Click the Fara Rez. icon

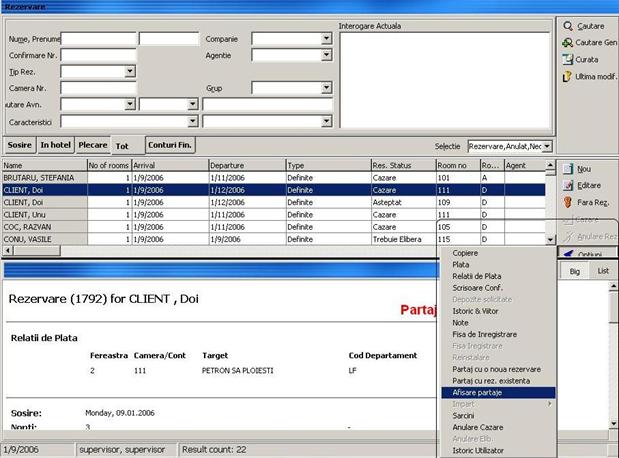pos(568,202)
